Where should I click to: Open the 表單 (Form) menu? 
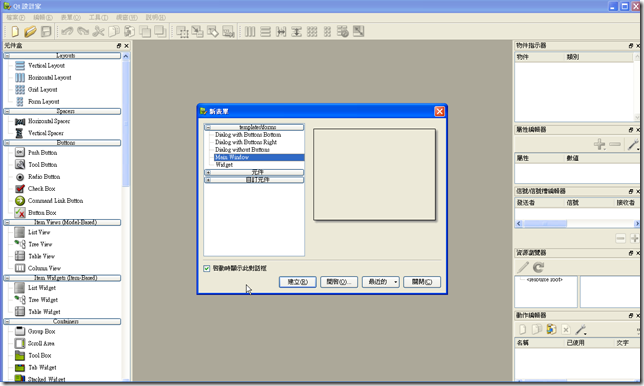point(71,17)
